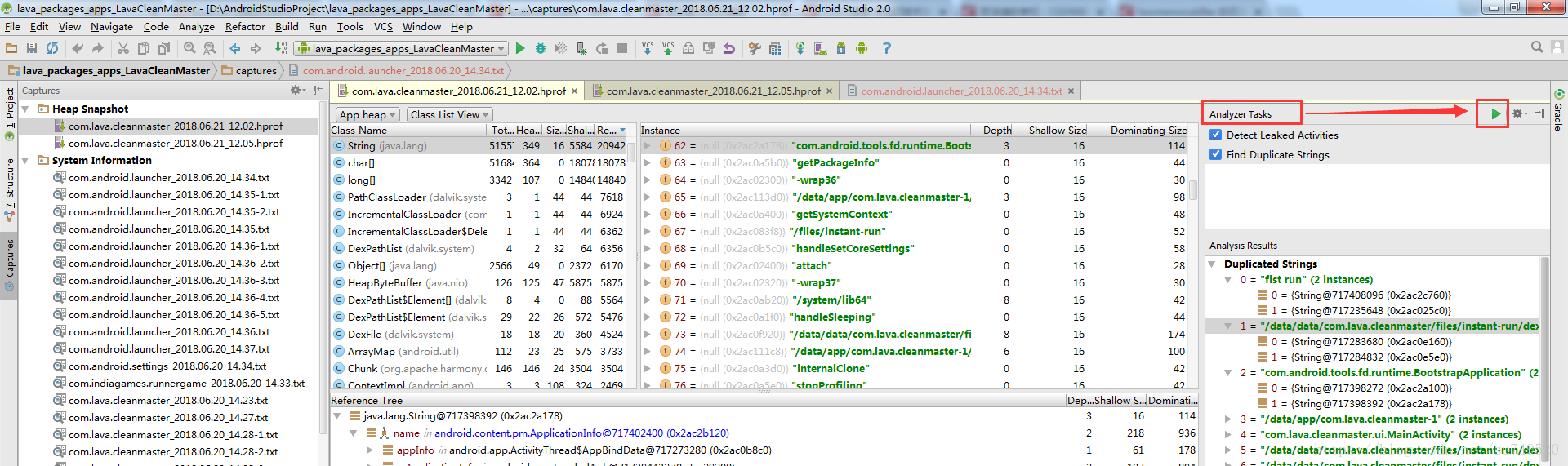Image resolution: width=1568 pixels, height=466 pixels.
Task: Click the Replace magnifier icon
Action: click(210, 48)
